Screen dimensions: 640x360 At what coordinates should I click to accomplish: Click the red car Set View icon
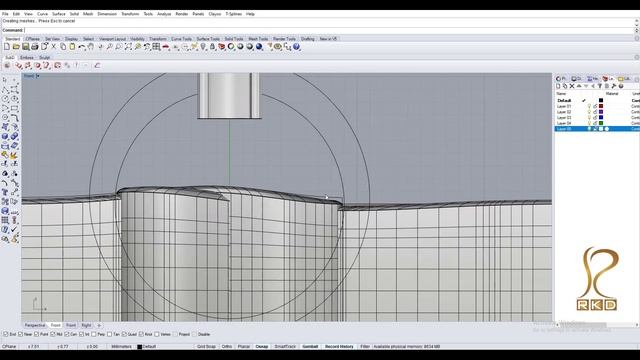coord(165,47)
